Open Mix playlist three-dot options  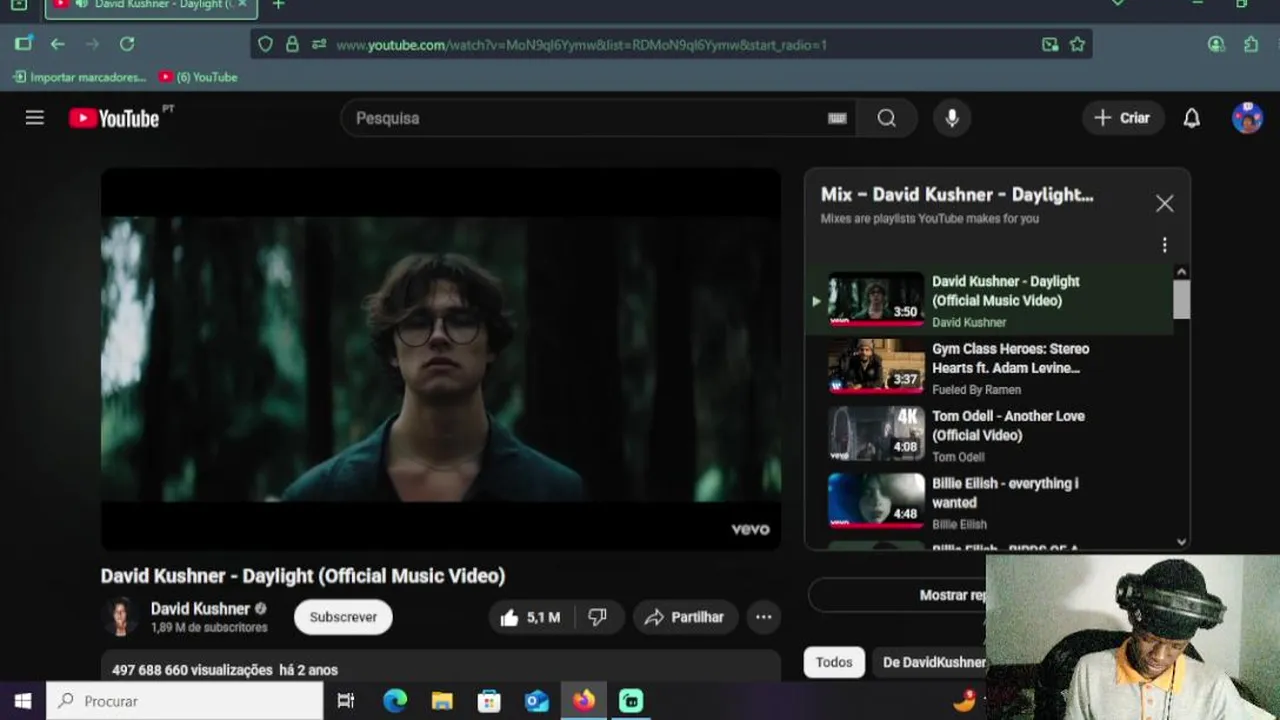1164,245
